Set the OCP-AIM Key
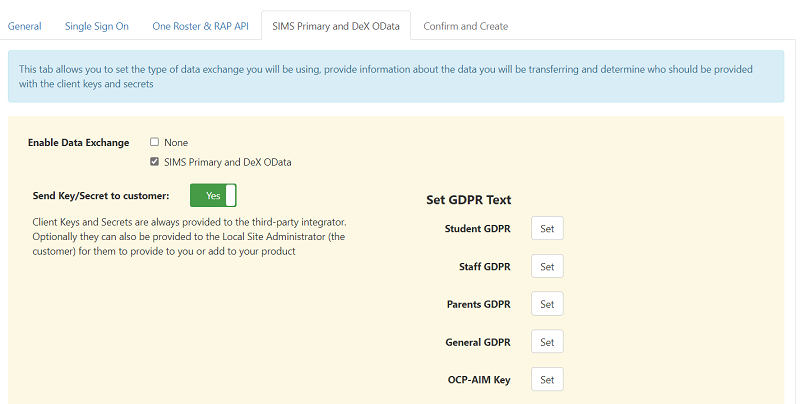 click(547, 380)
